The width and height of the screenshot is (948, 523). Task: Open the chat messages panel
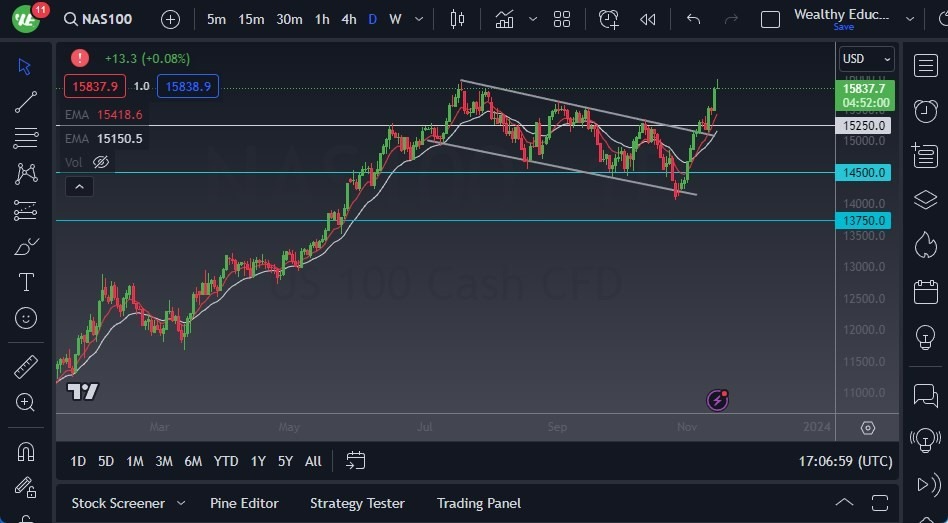926,395
